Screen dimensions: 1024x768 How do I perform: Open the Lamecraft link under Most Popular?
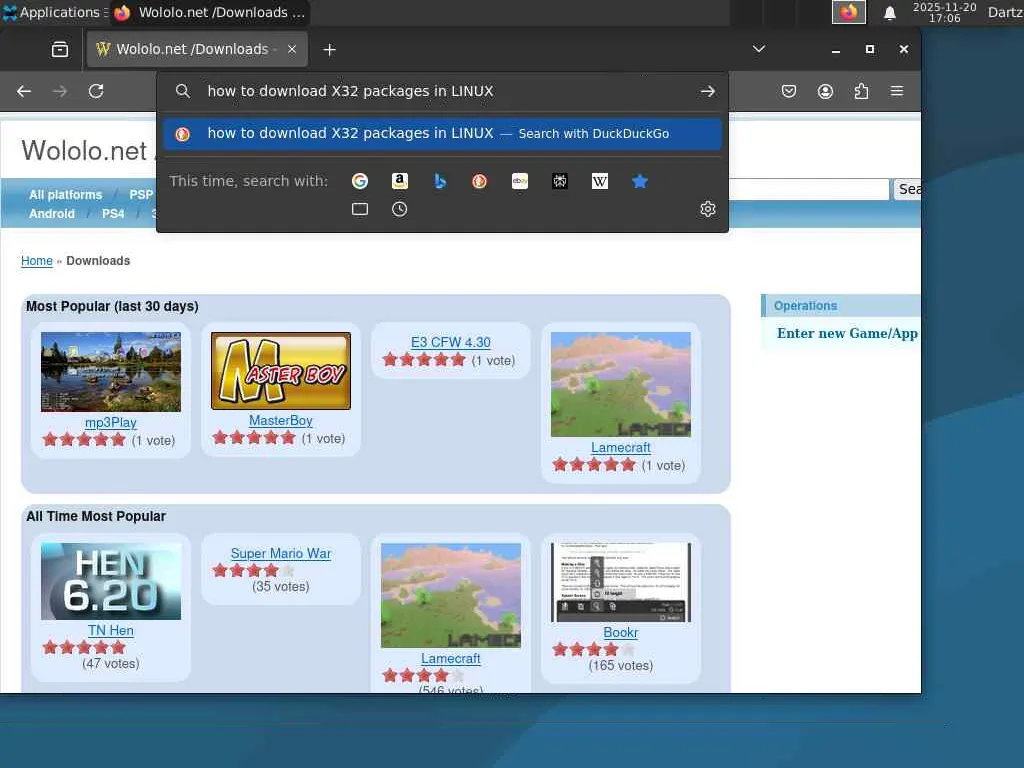pos(620,447)
